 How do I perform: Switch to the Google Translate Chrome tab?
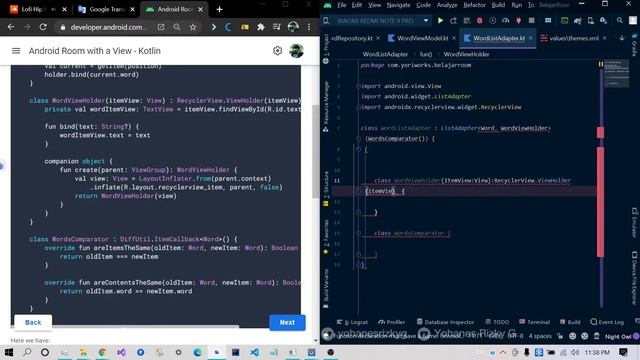107,9
